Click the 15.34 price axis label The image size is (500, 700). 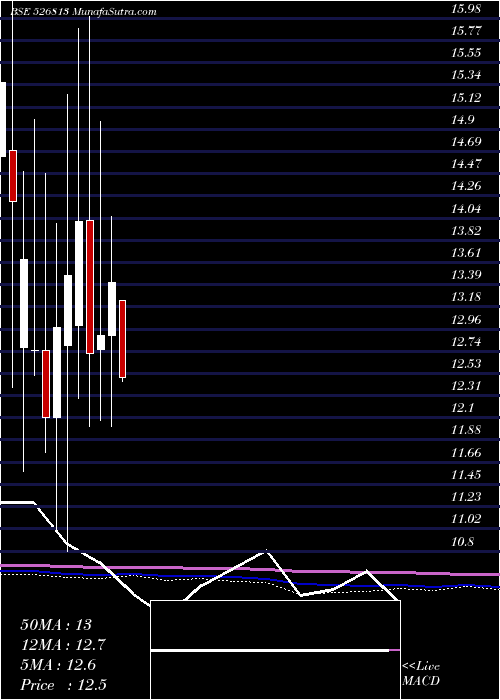tap(466, 75)
